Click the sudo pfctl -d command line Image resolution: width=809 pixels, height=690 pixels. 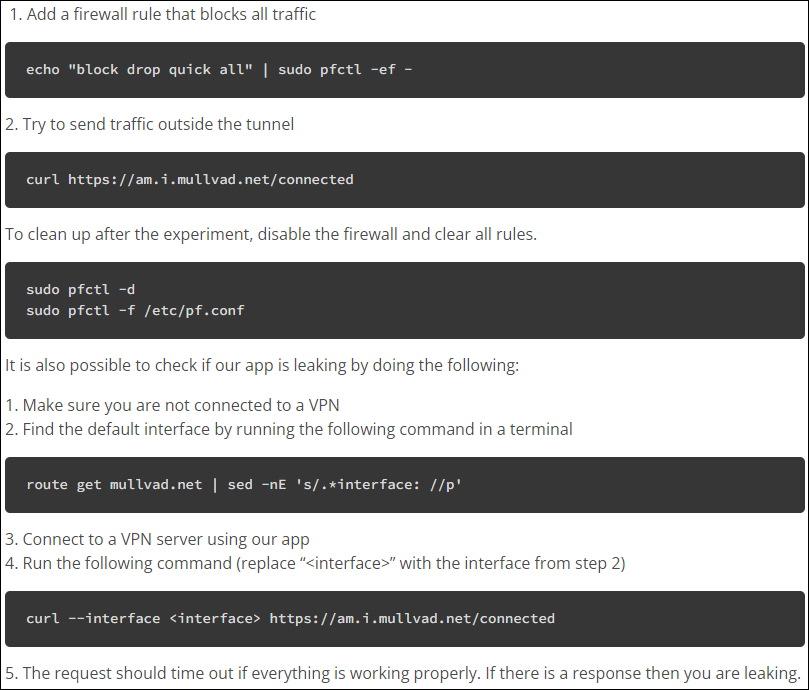tap(80, 290)
